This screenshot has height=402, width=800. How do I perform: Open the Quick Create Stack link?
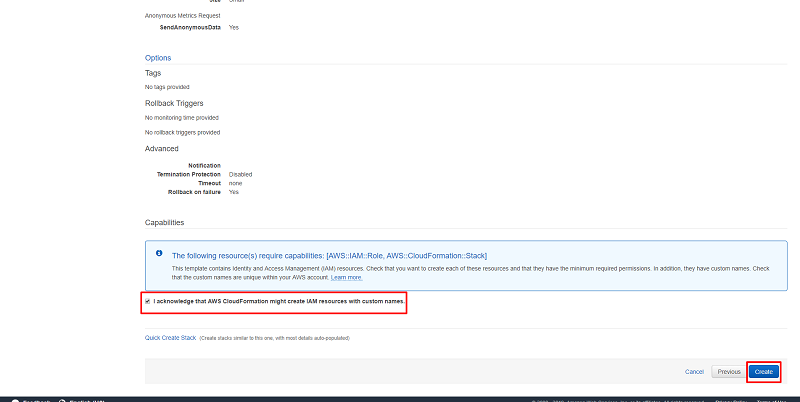pyautogui.click(x=170, y=338)
